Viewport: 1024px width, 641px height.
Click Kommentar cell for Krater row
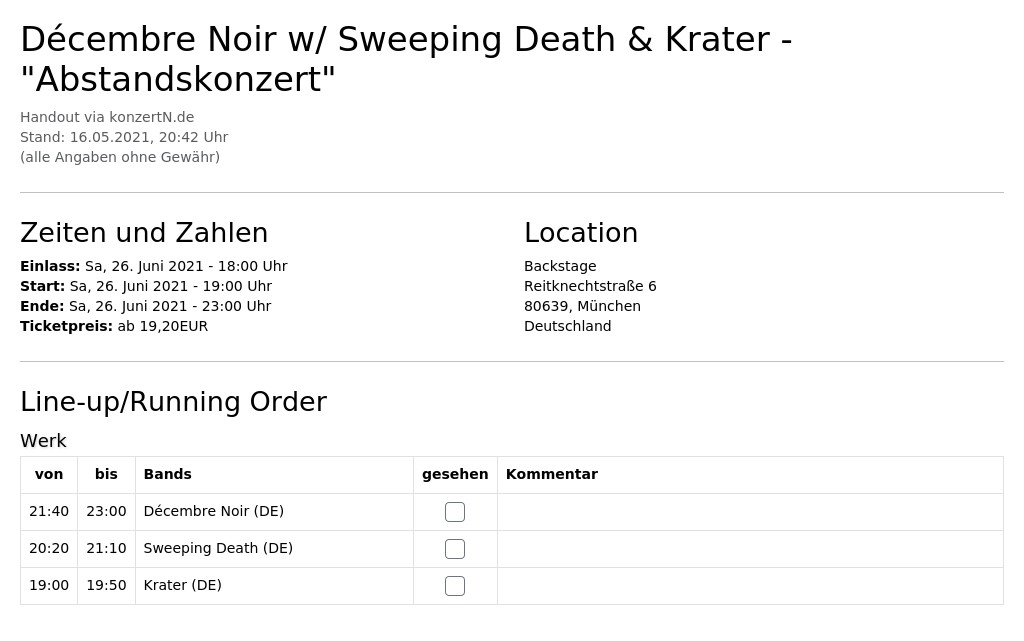750,586
